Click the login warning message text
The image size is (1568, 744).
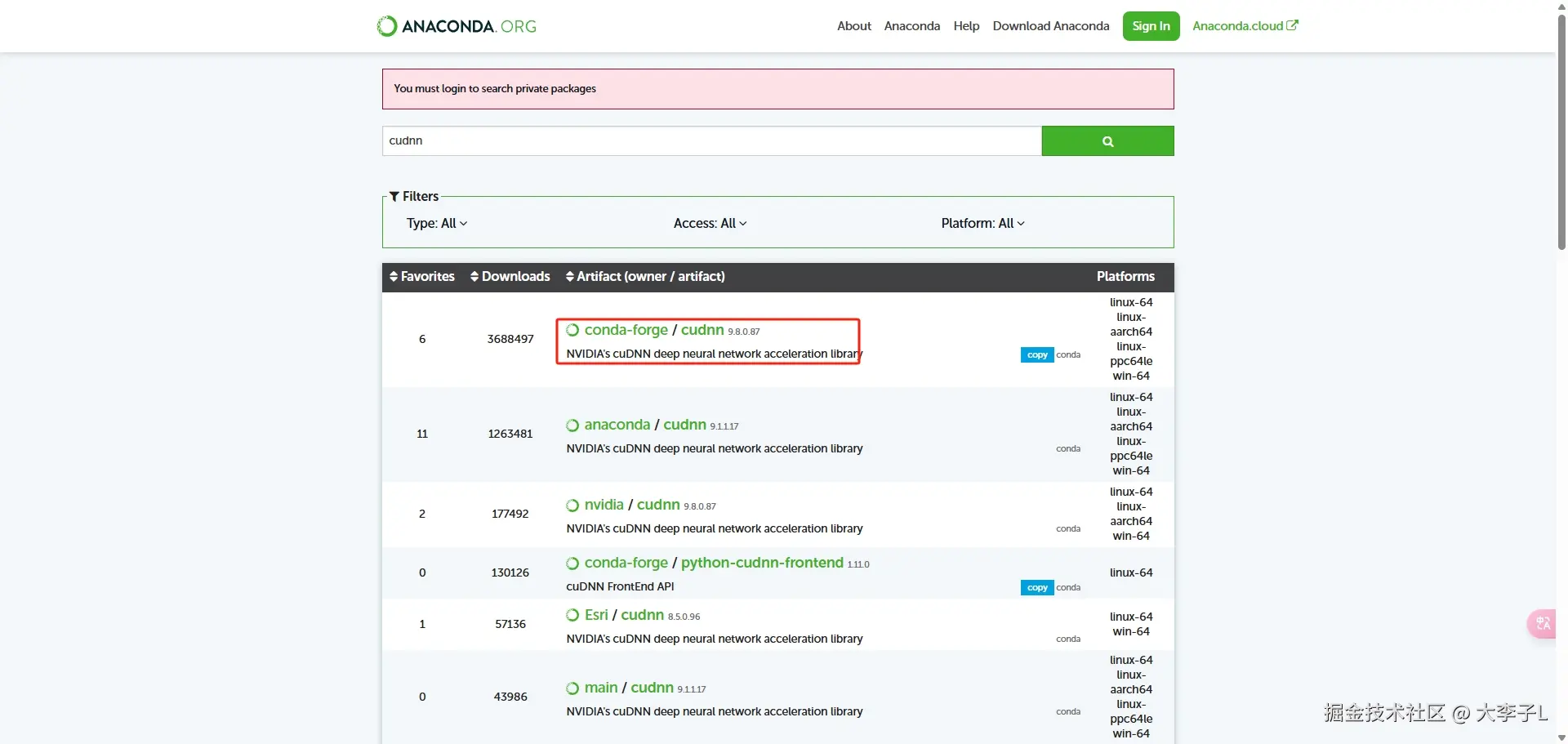point(495,88)
